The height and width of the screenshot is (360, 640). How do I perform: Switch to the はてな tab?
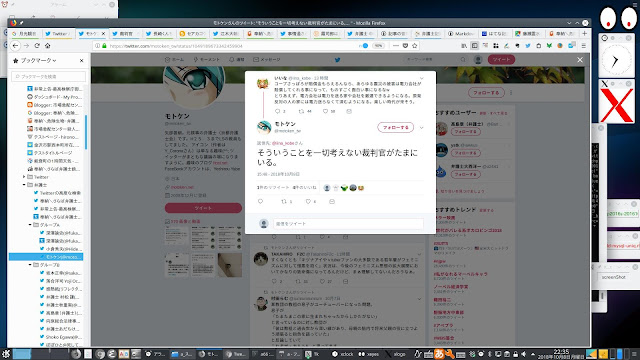[x=494, y=33]
